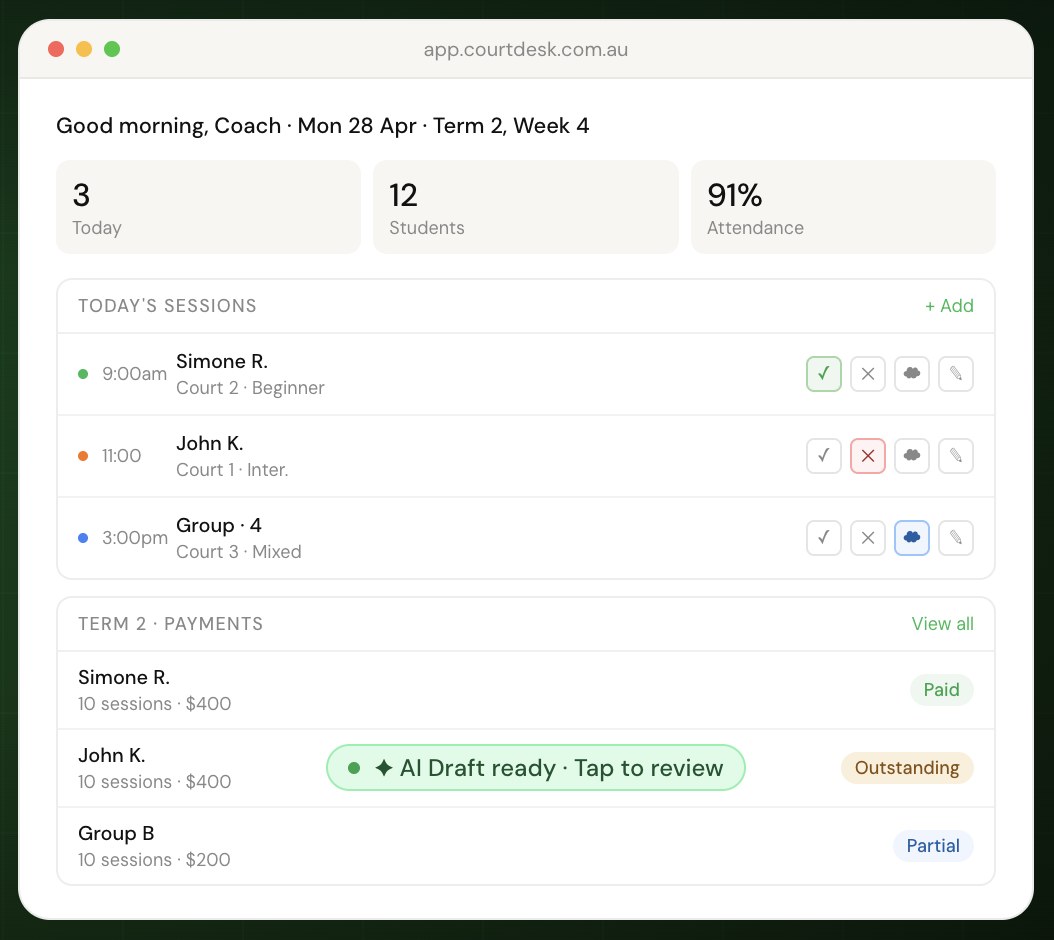The image size is (1054, 940).
Task: Mark Group 4 session as absent
Action: 868,538
